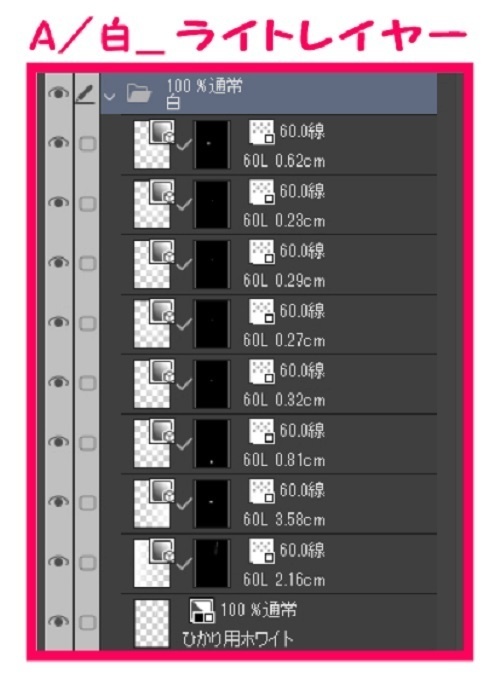Click the mask link checkmark on the 60L 0.62cm layer
The height and width of the screenshot is (686, 500).
click(184, 145)
